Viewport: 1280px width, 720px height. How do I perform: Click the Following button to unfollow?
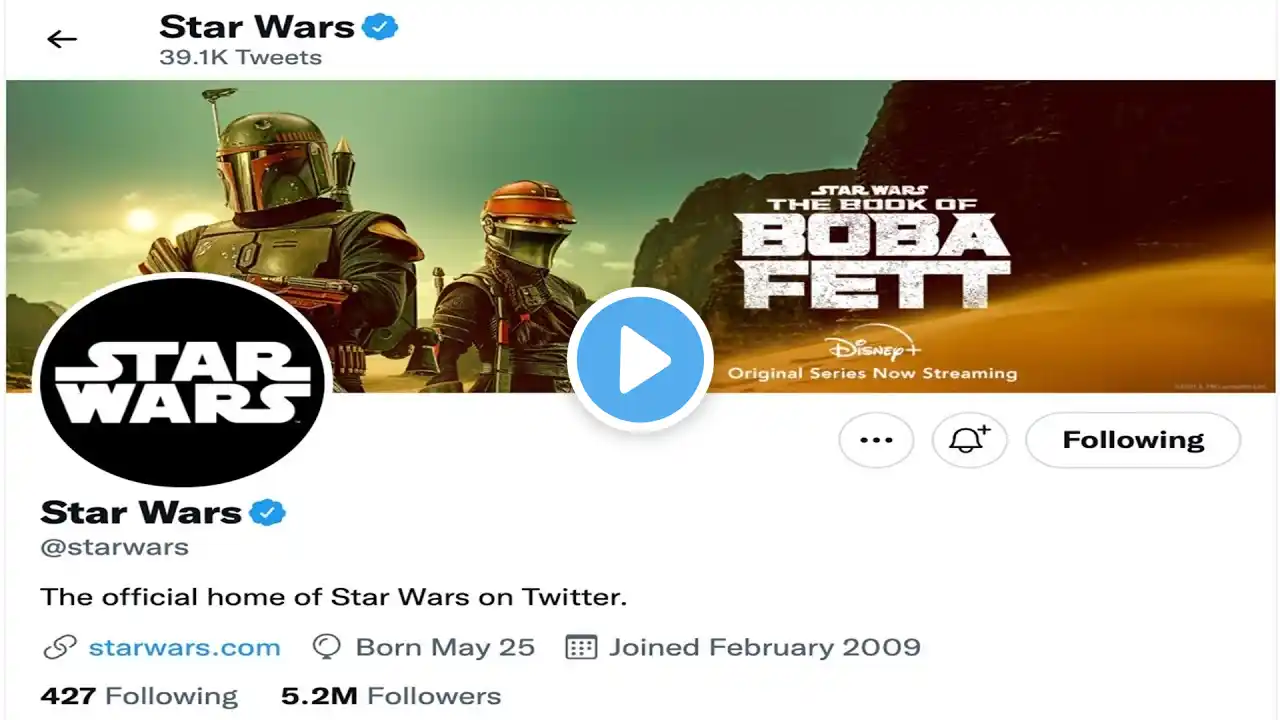[x=1133, y=440]
